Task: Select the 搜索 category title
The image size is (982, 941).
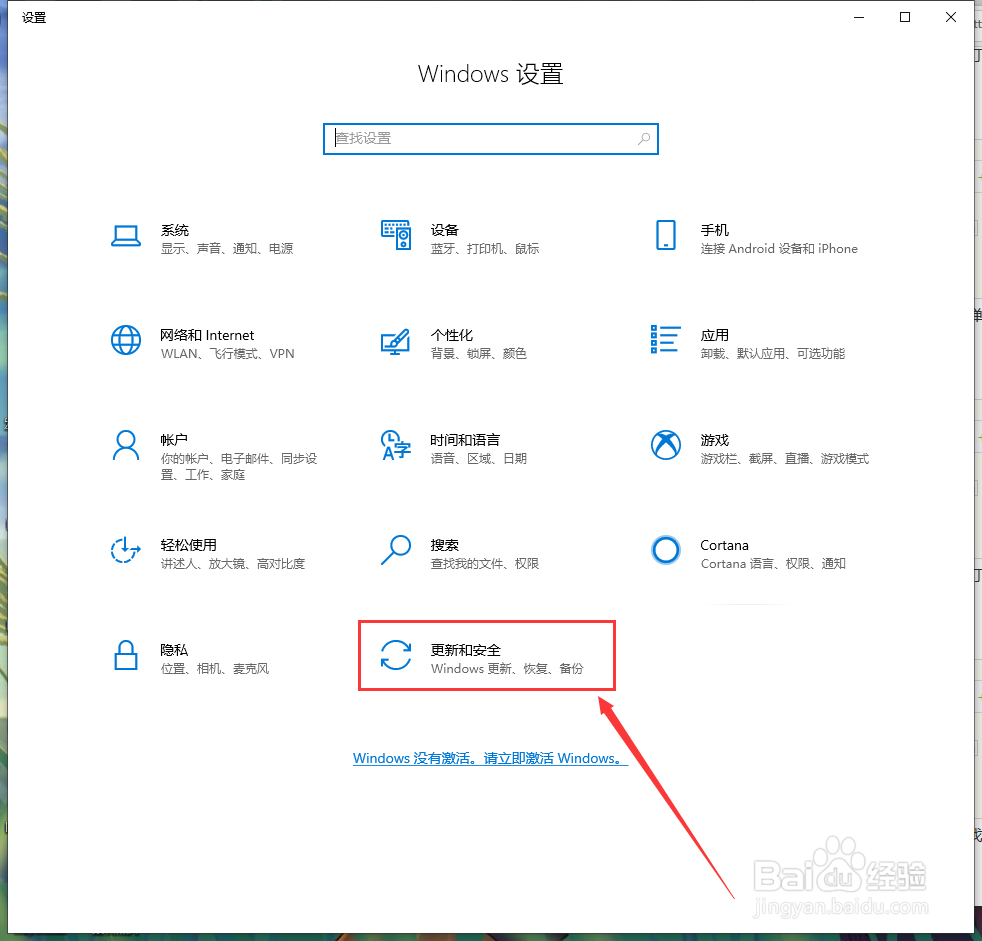Action: point(445,545)
